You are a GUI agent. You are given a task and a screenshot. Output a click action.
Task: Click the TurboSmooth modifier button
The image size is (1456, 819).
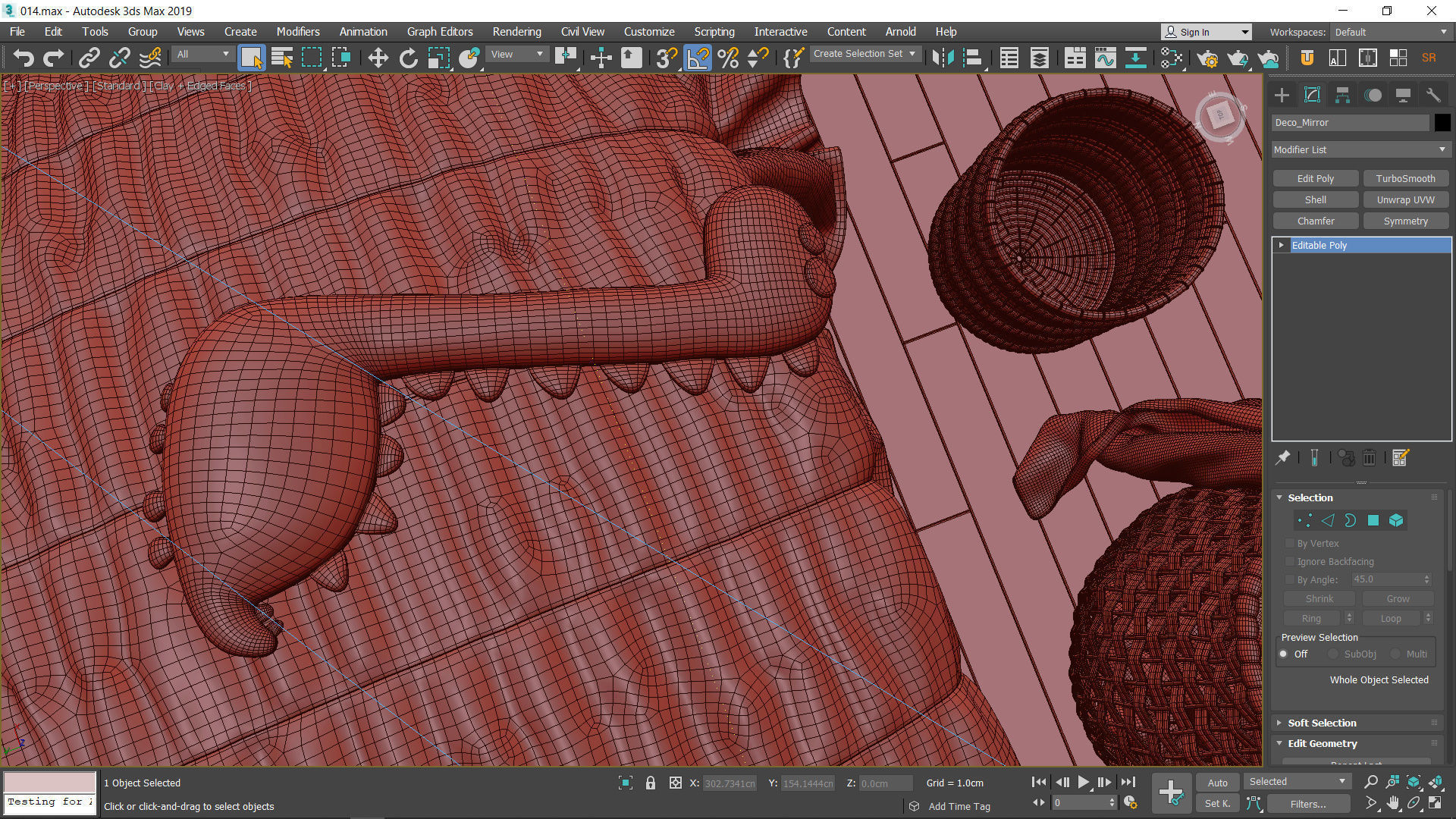(x=1405, y=178)
